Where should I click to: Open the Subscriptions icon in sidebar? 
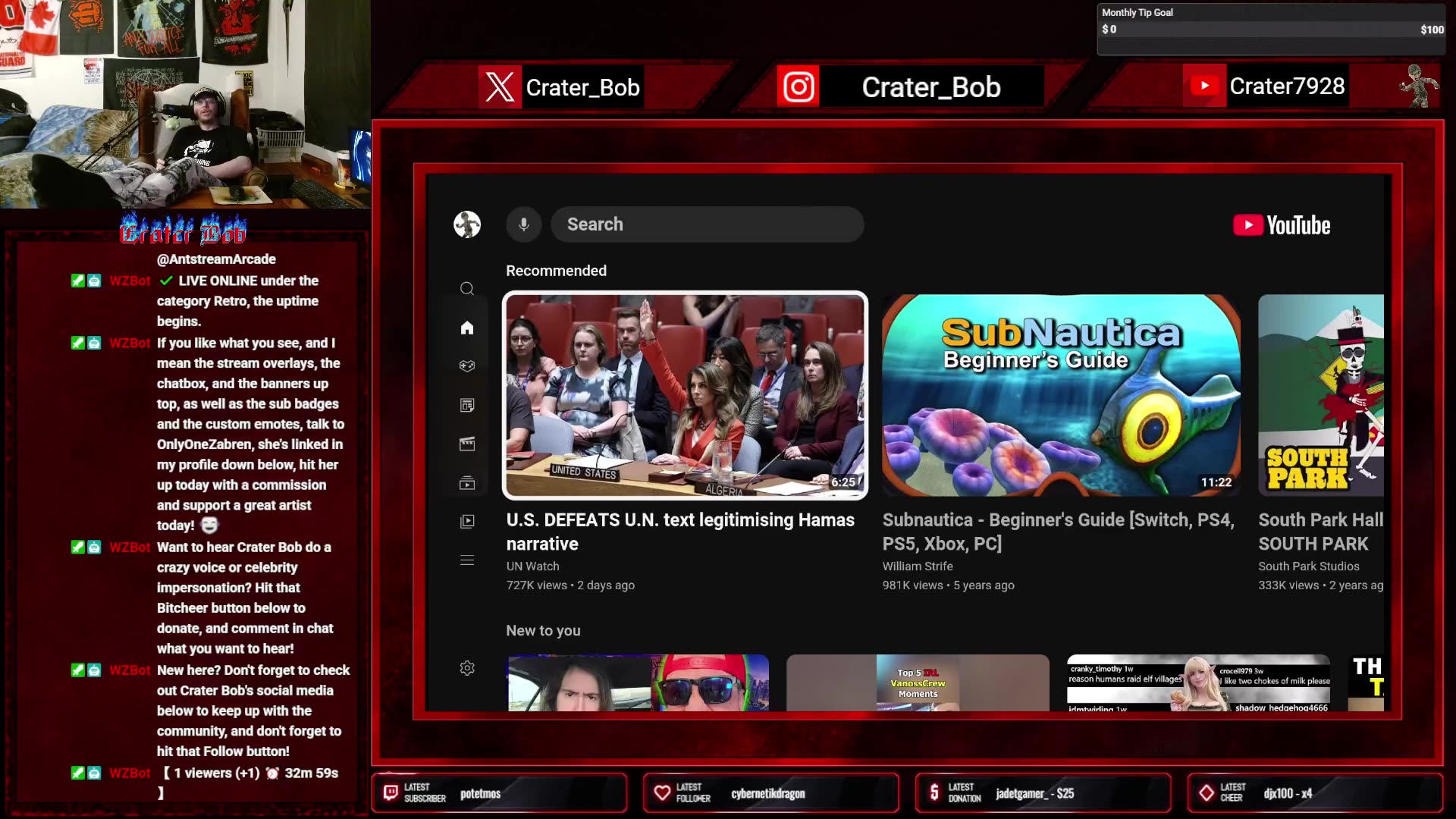(x=467, y=483)
